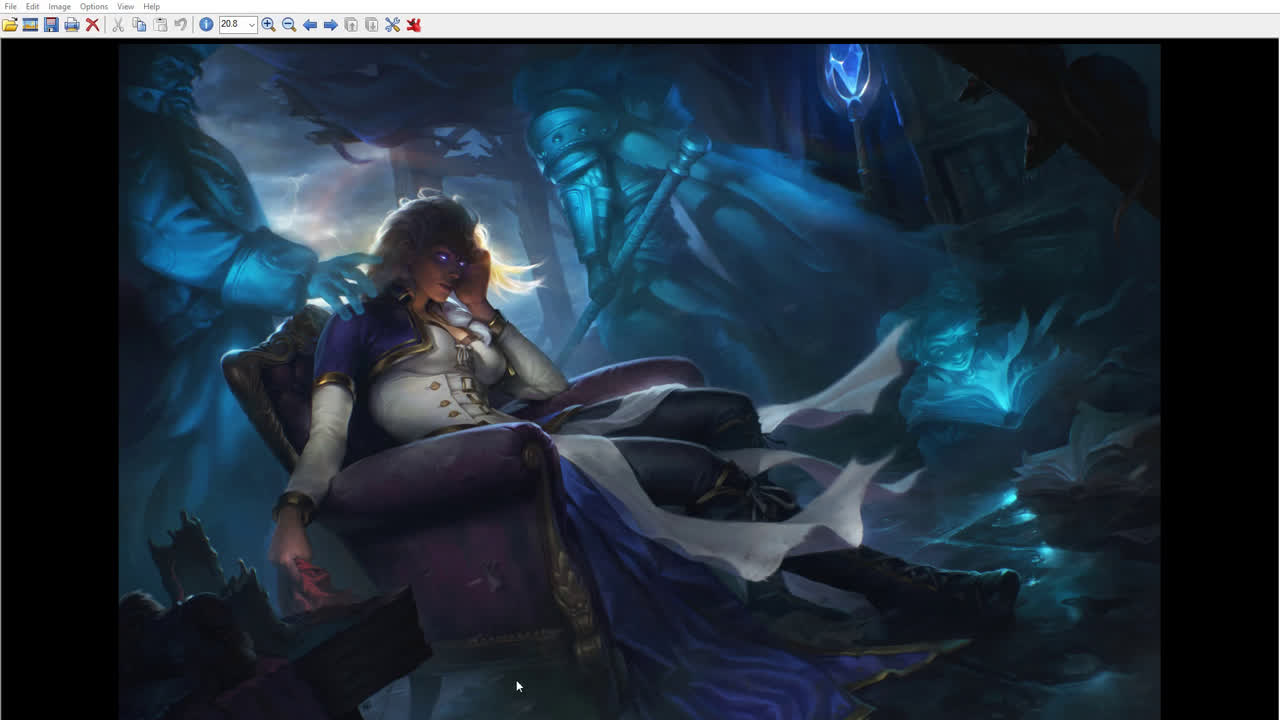The height and width of the screenshot is (720, 1280).
Task: Click the Undo arrow icon
Action: pyautogui.click(x=181, y=24)
